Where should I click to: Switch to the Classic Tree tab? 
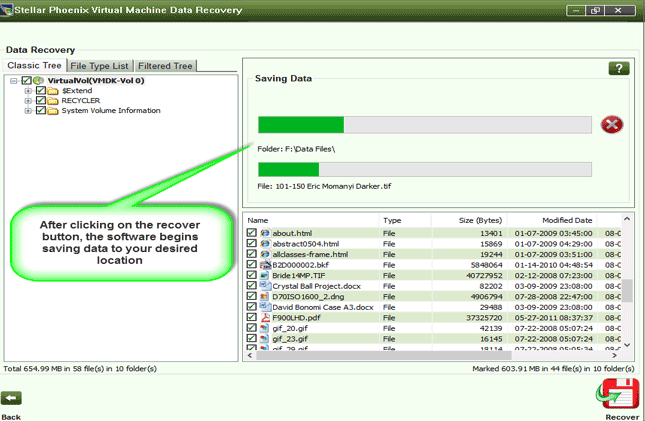[35, 65]
